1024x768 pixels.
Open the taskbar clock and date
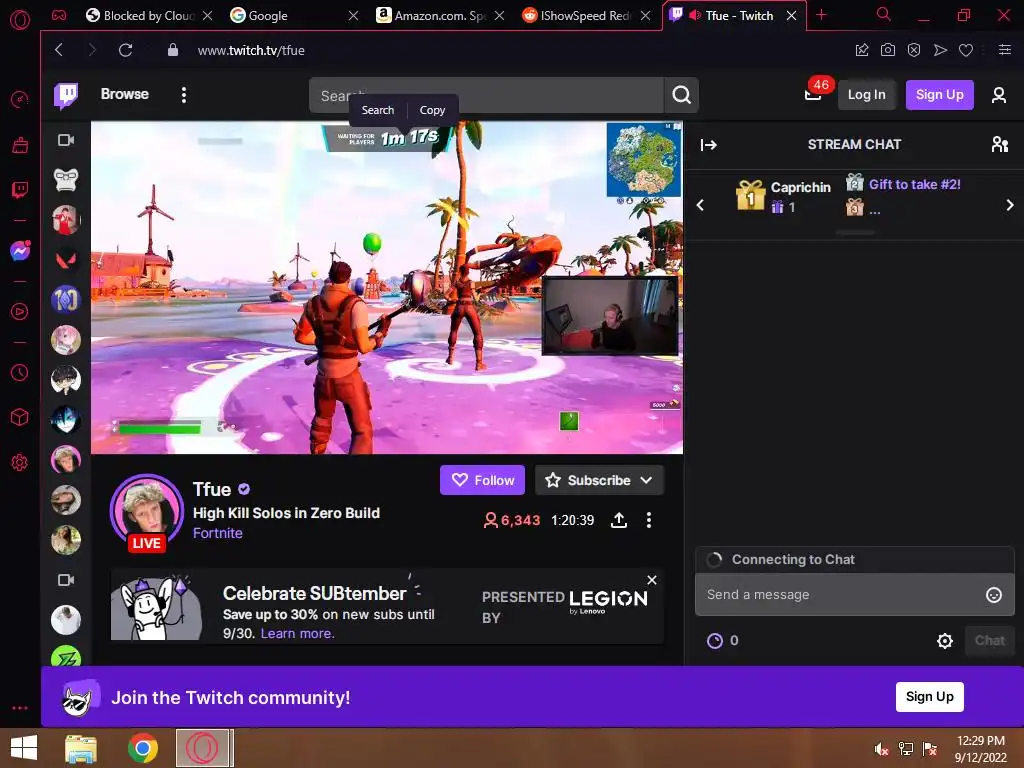click(x=981, y=749)
